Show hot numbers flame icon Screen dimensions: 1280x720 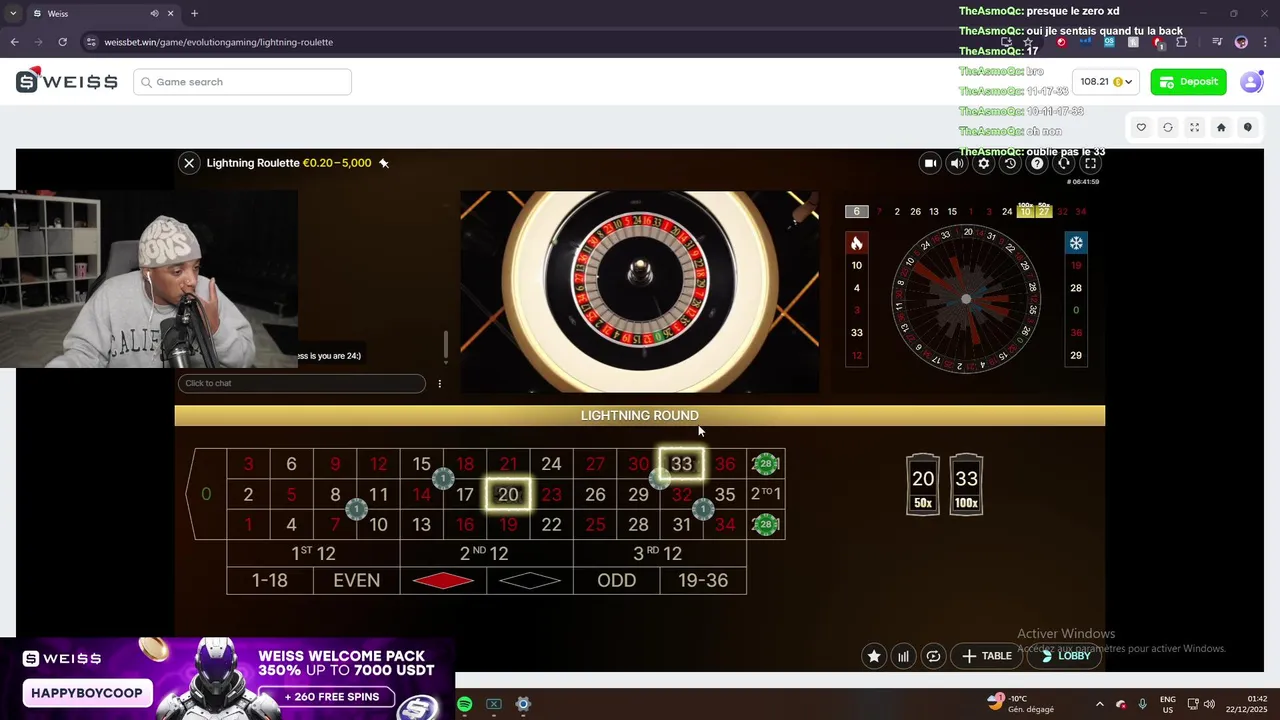(x=856, y=243)
